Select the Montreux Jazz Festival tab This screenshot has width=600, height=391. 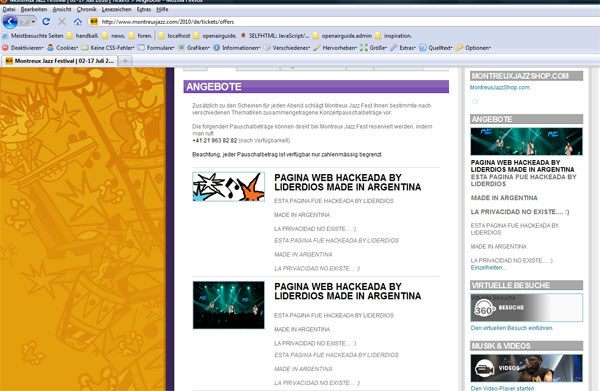point(59,60)
